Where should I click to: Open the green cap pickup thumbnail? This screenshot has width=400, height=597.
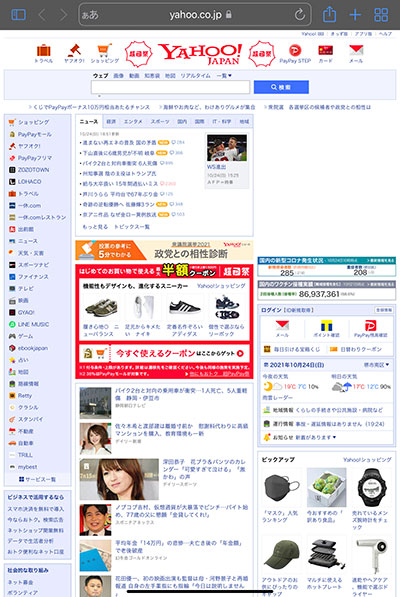coord(281,555)
